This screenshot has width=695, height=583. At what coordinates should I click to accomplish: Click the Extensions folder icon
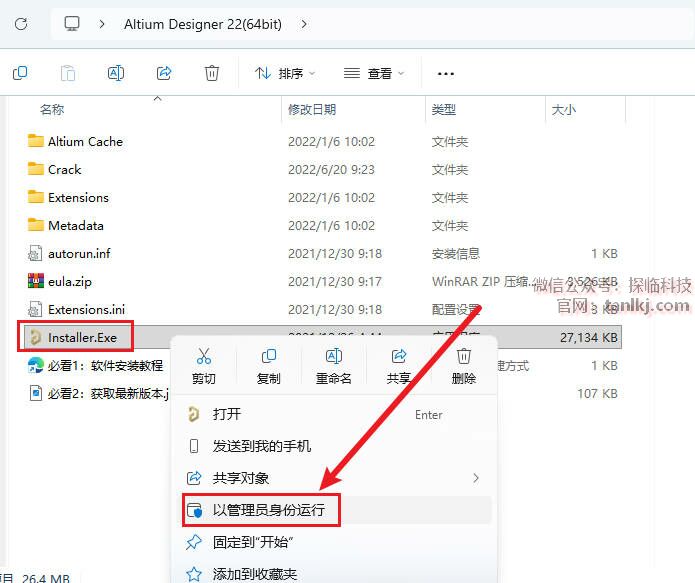[35, 196]
